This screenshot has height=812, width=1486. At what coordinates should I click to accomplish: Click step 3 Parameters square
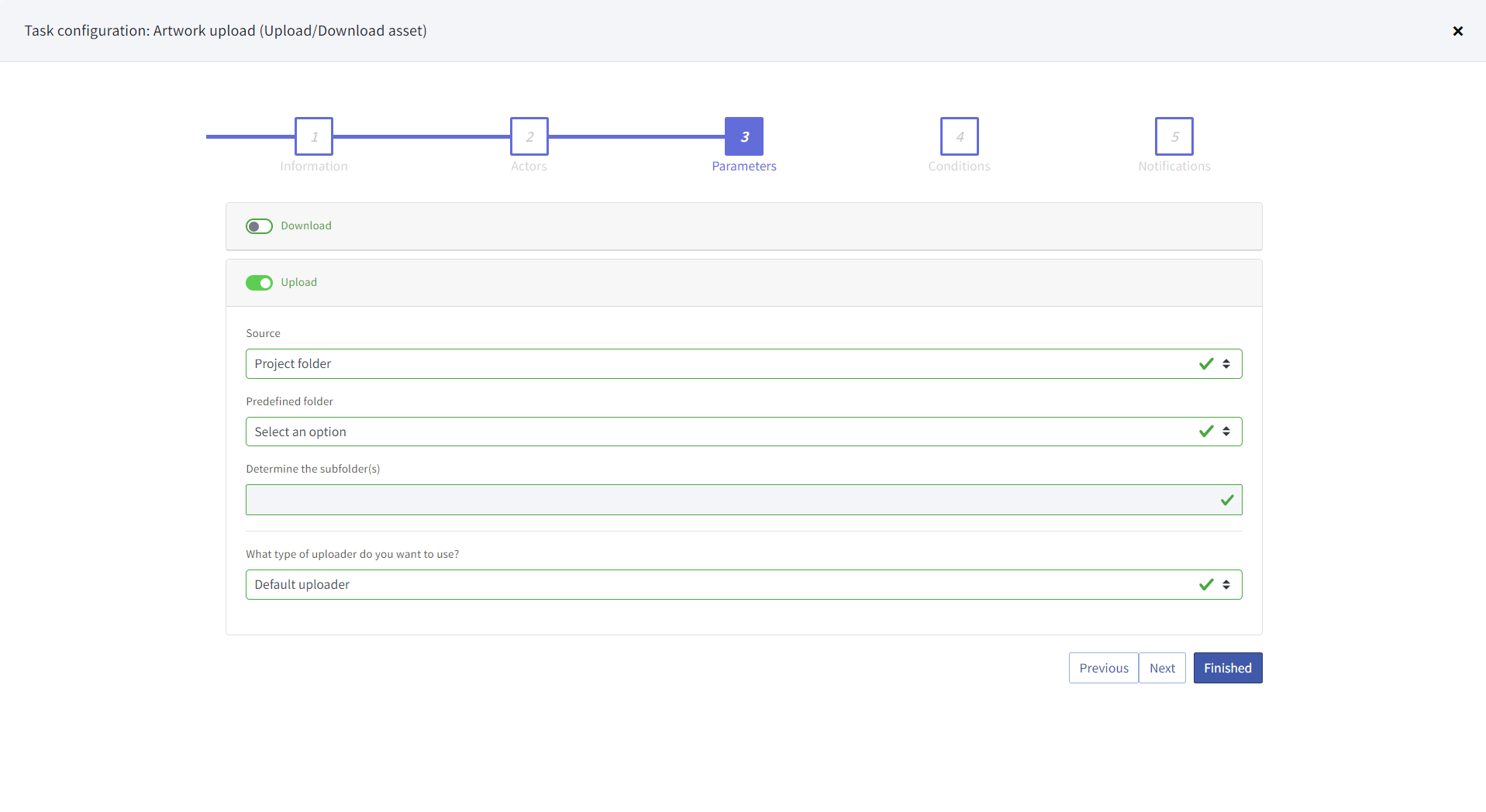click(x=743, y=136)
